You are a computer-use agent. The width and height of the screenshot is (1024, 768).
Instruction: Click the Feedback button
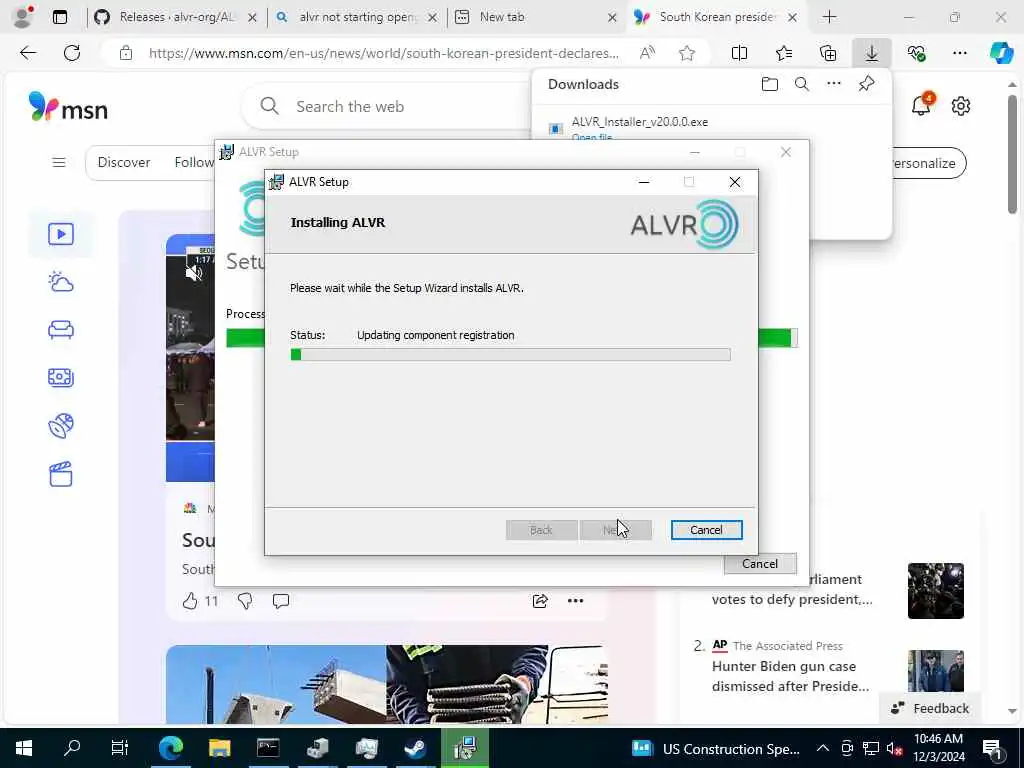tap(930, 708)
